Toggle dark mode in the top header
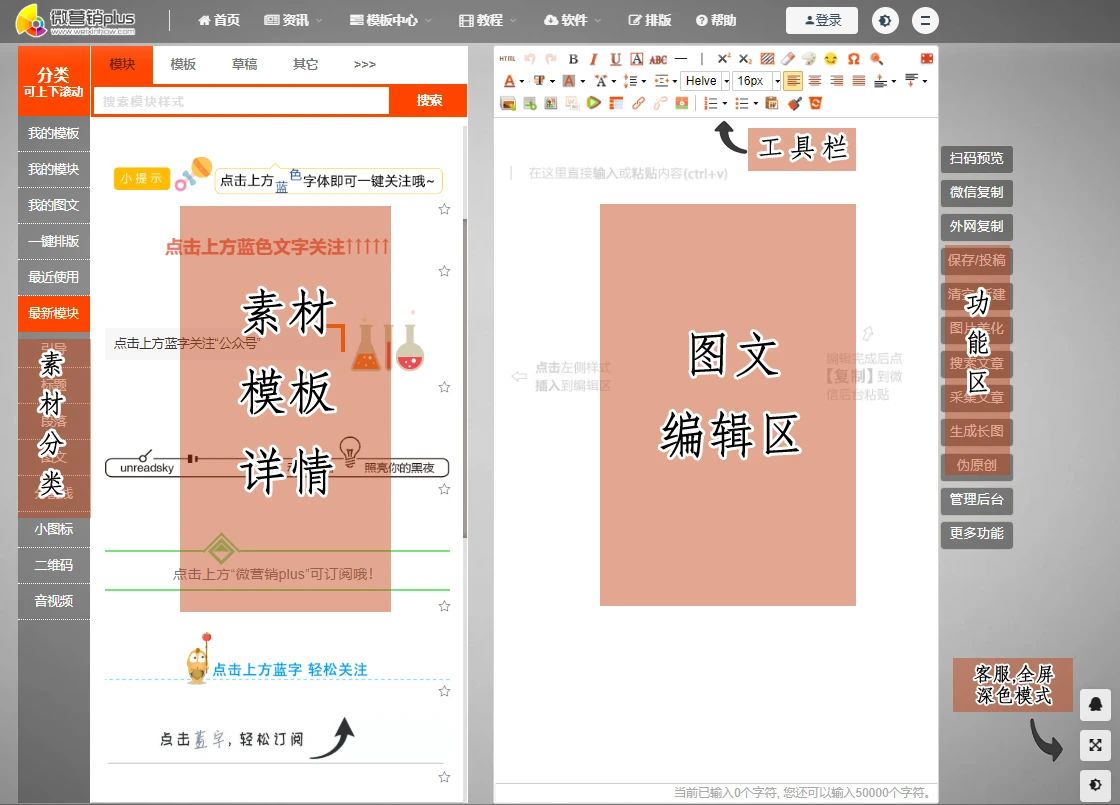1120x805 pixels. click(x=885, y=21)
